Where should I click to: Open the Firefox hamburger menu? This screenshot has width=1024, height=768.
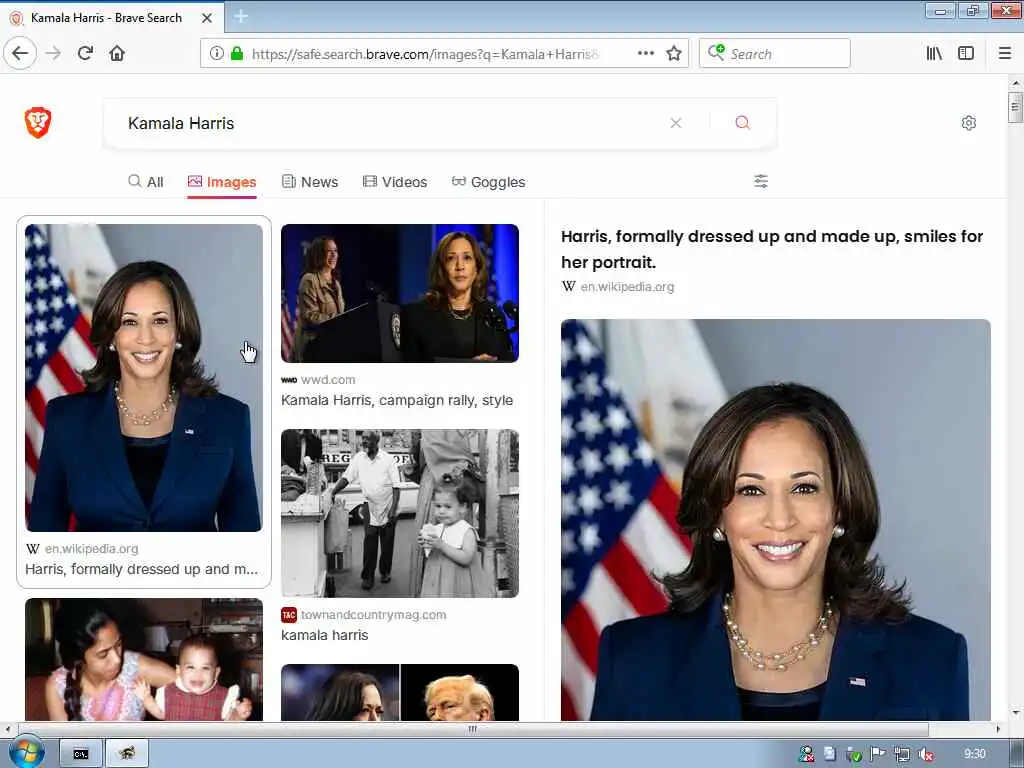coord(1005,54)
